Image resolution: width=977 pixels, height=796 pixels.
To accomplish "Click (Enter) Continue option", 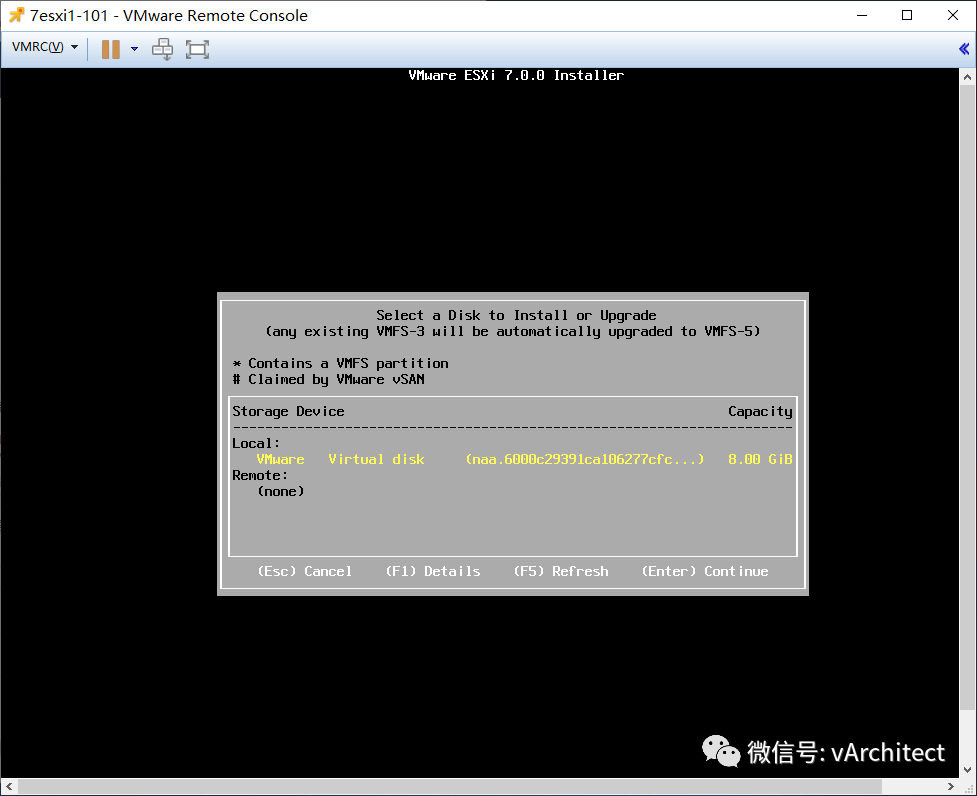I will (x=705, y=571).
